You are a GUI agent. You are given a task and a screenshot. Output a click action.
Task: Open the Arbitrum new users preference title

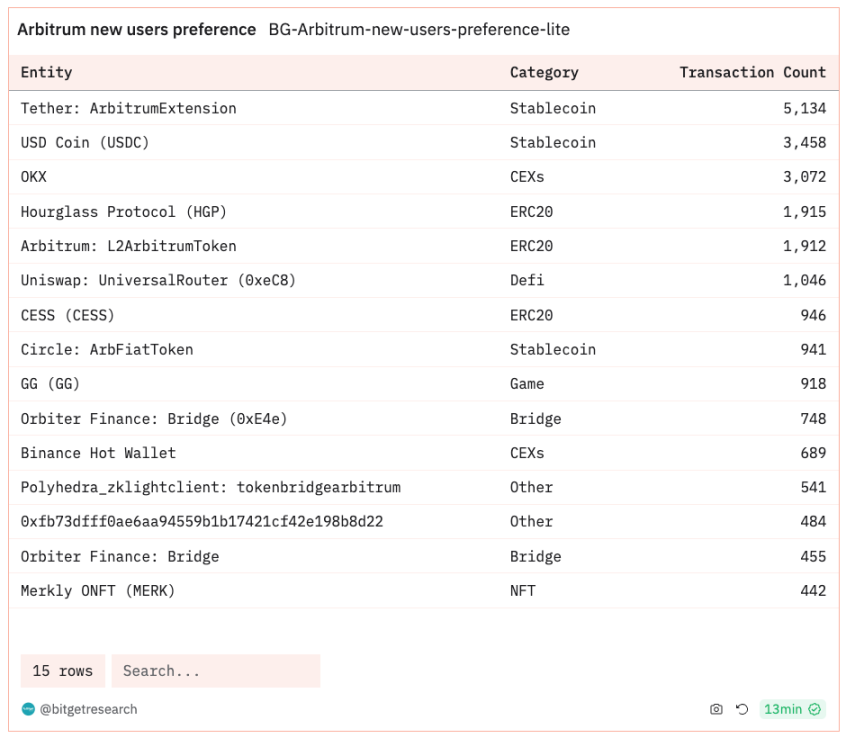click(x=137, y=29)
